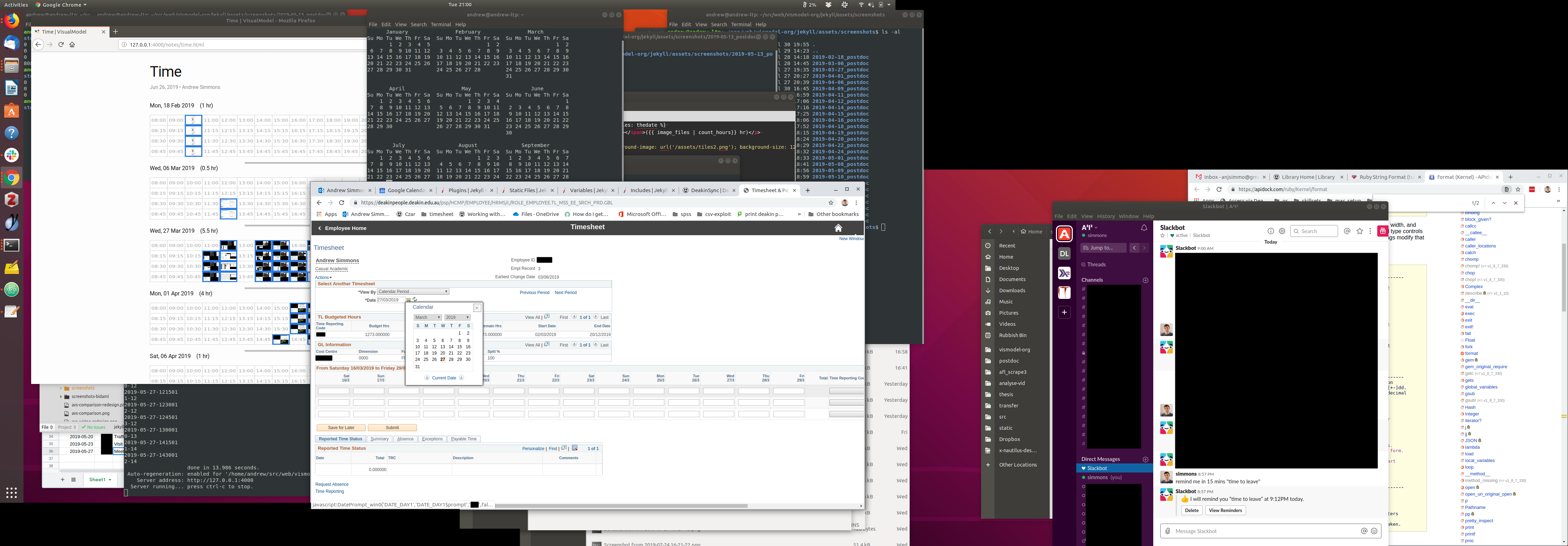Viewport: 1568px width, 546px height.
Task: Open the date picker calendar icon beside Date field
Action: click(x=408, y=300)
